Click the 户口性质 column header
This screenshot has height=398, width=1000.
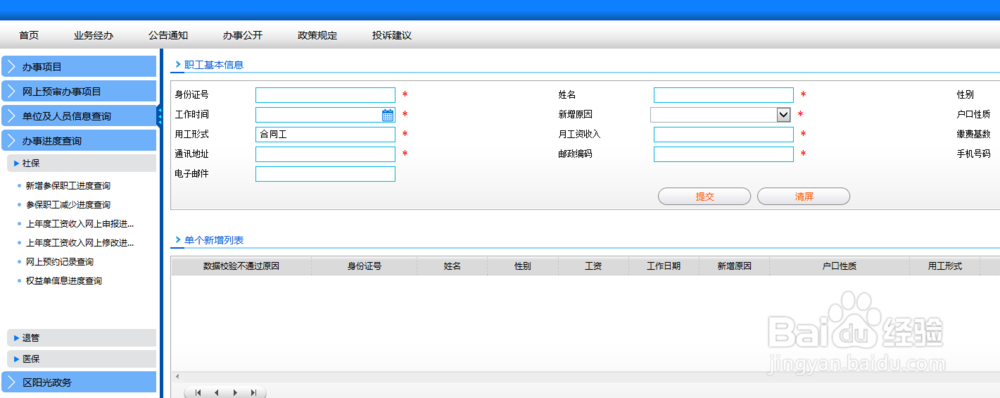(x=840, y=266)
